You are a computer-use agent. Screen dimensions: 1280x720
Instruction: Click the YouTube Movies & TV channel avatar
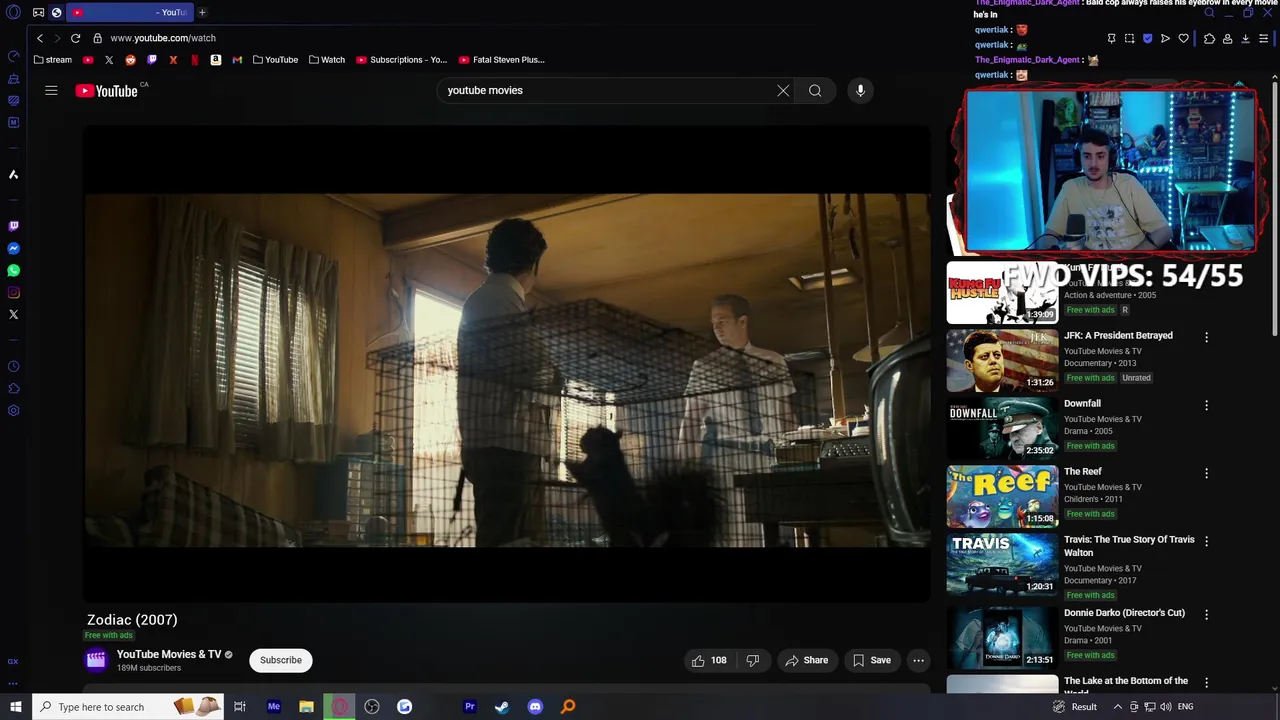(x=96, y=659)
